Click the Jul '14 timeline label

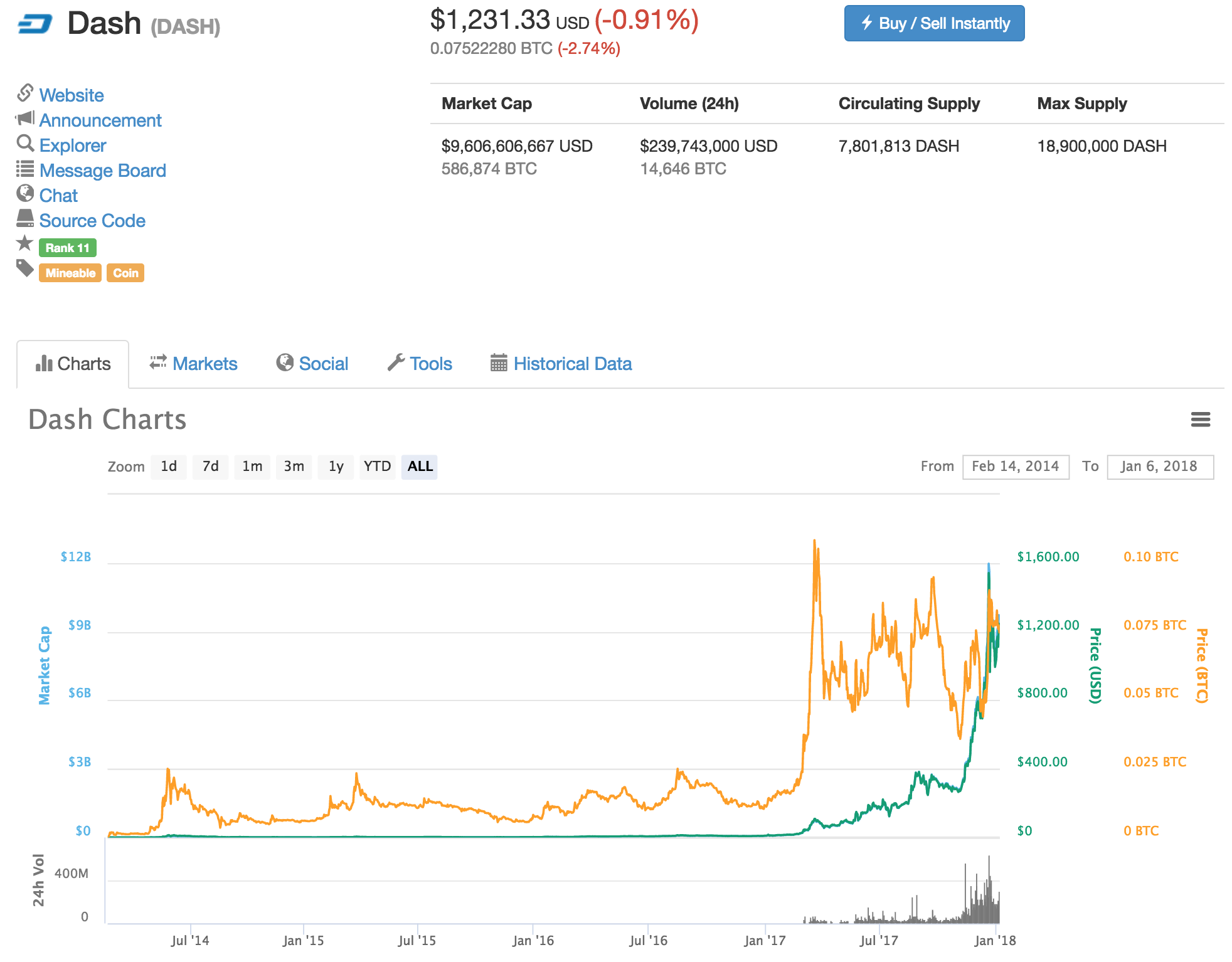190,941
